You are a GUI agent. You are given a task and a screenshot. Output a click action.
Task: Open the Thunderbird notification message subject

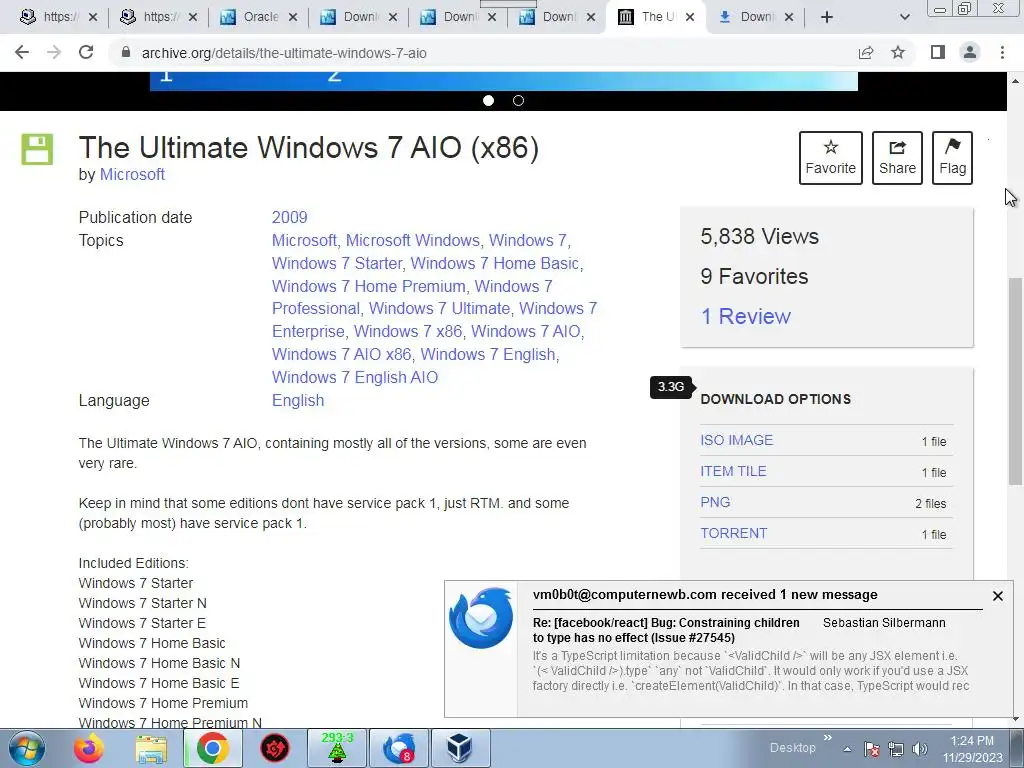tap(666, 630)
